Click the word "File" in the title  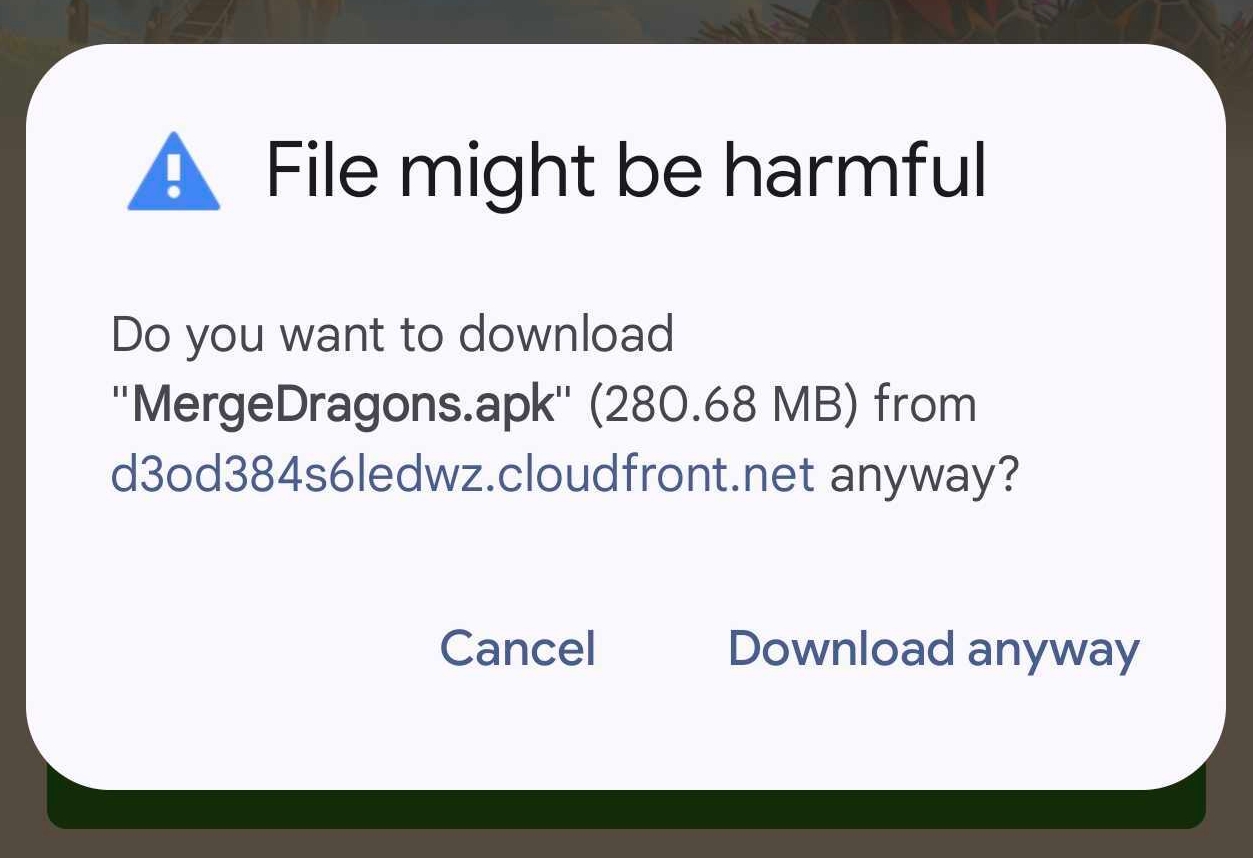321,170
